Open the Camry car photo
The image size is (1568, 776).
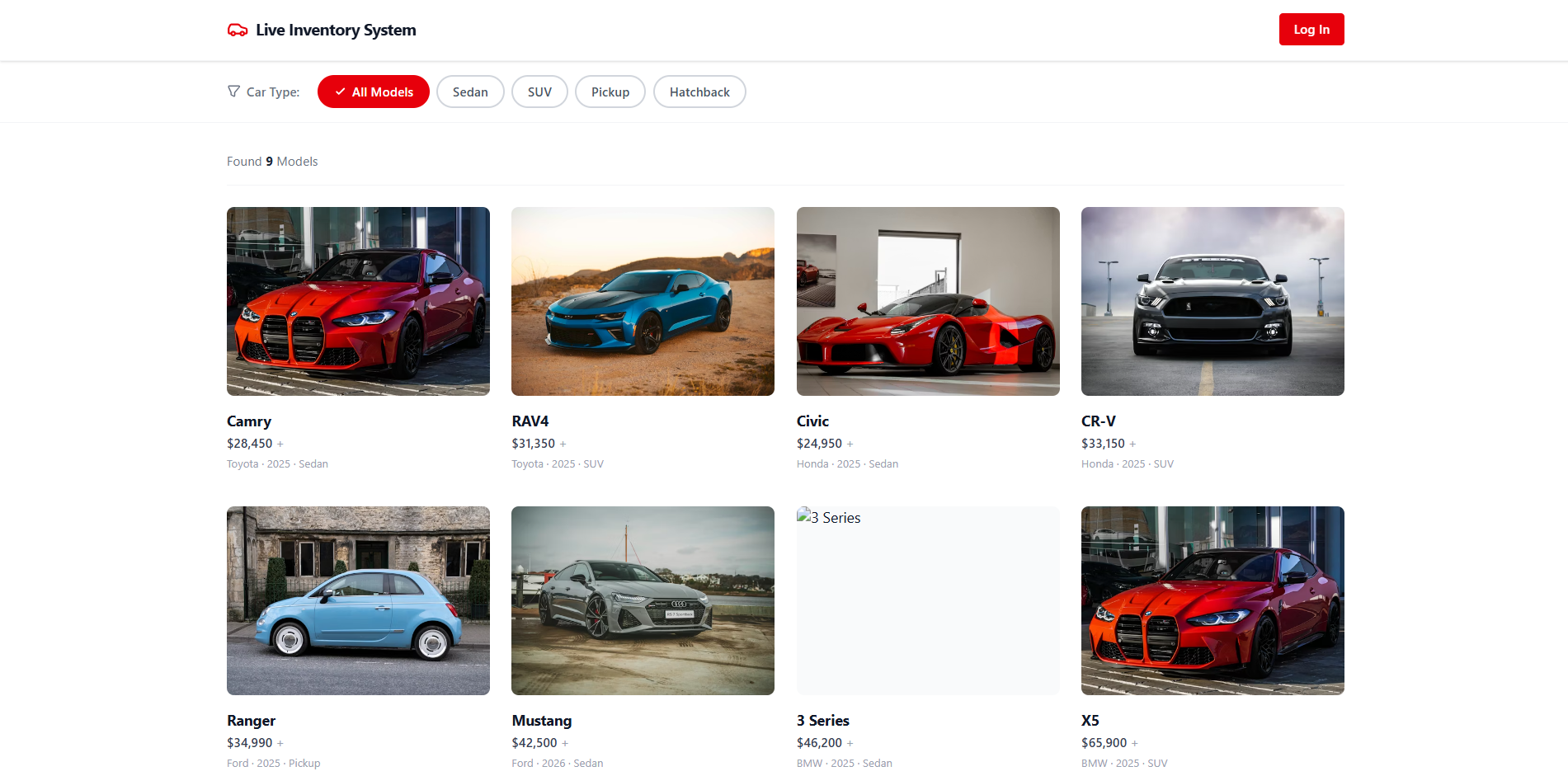coord(358,301)
